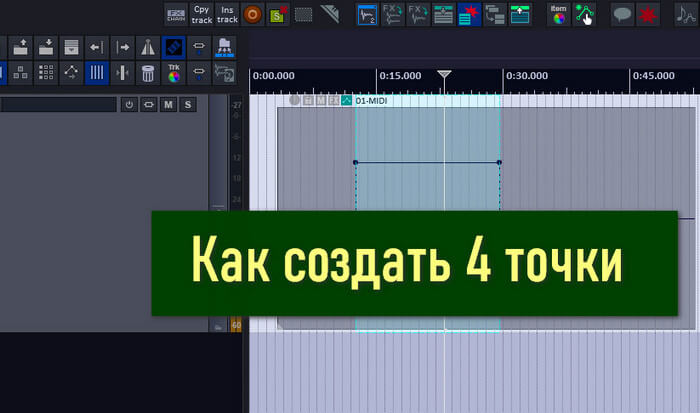Click lower routing connector icon with blue dot
700x413 pixels.
click(x=199, y=73)
